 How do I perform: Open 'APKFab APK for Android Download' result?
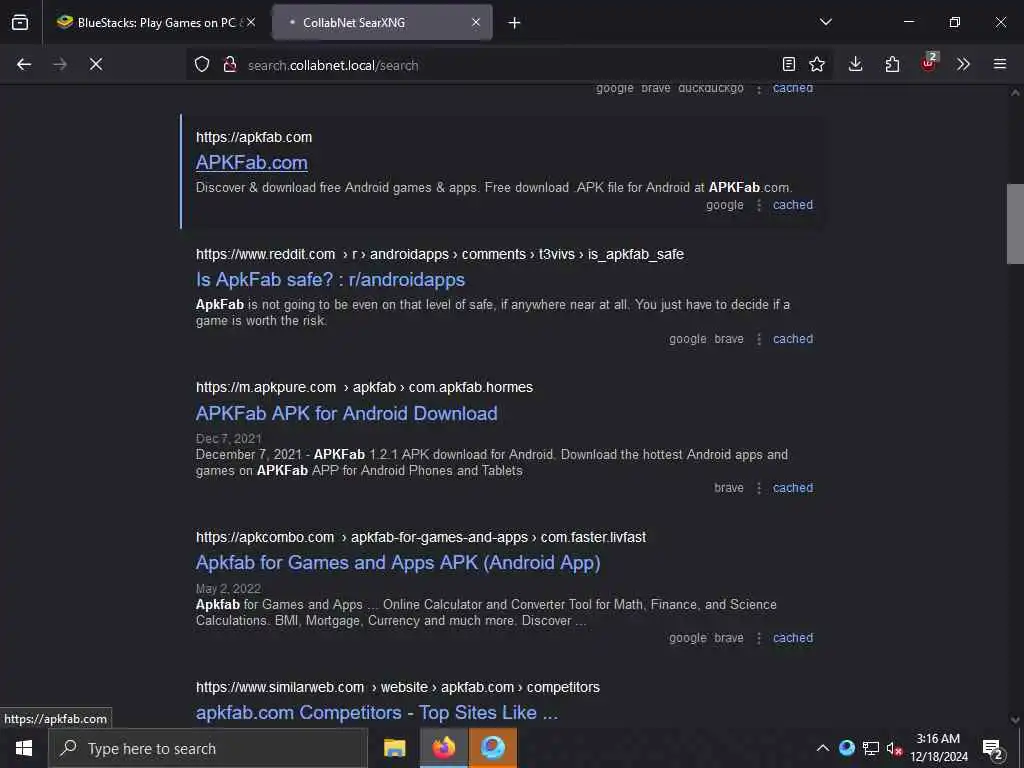tap(347, 413)
